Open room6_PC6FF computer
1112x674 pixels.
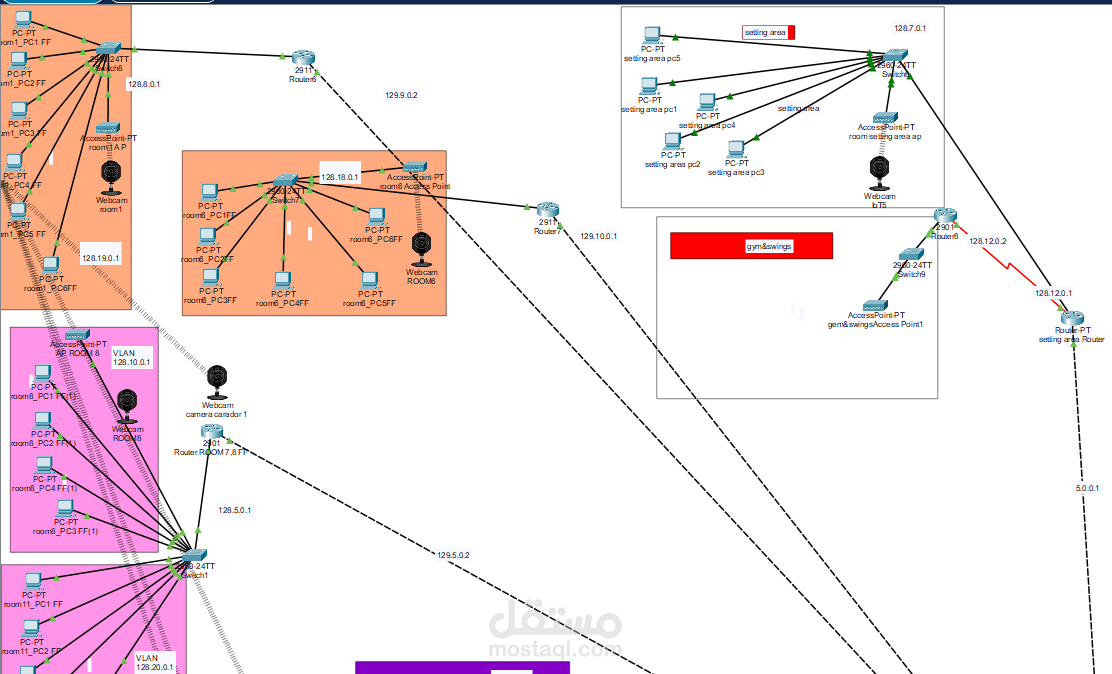(377, 216)
